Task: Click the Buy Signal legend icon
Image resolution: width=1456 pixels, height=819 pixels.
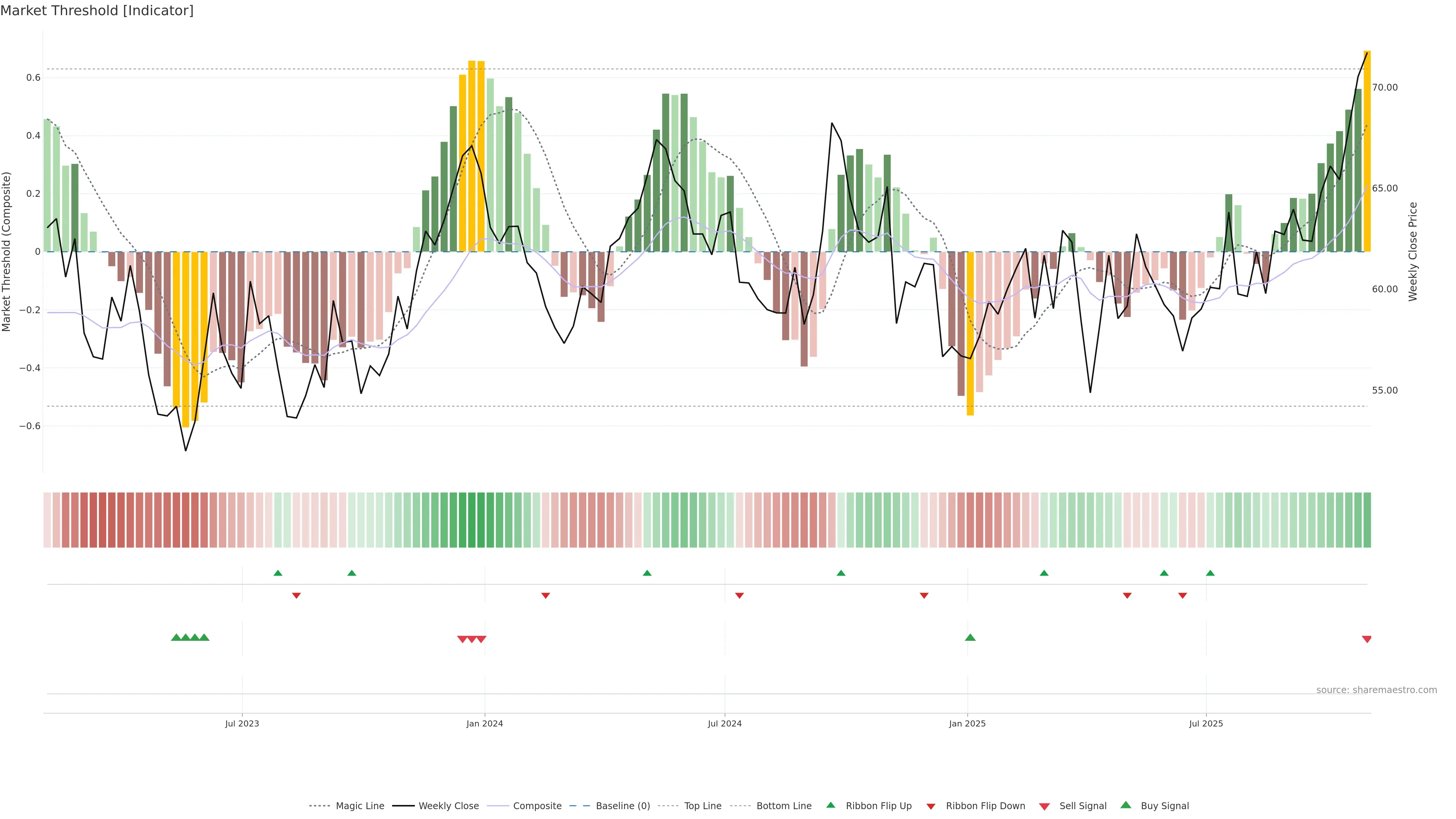Action: click(x=1126, y=805)
